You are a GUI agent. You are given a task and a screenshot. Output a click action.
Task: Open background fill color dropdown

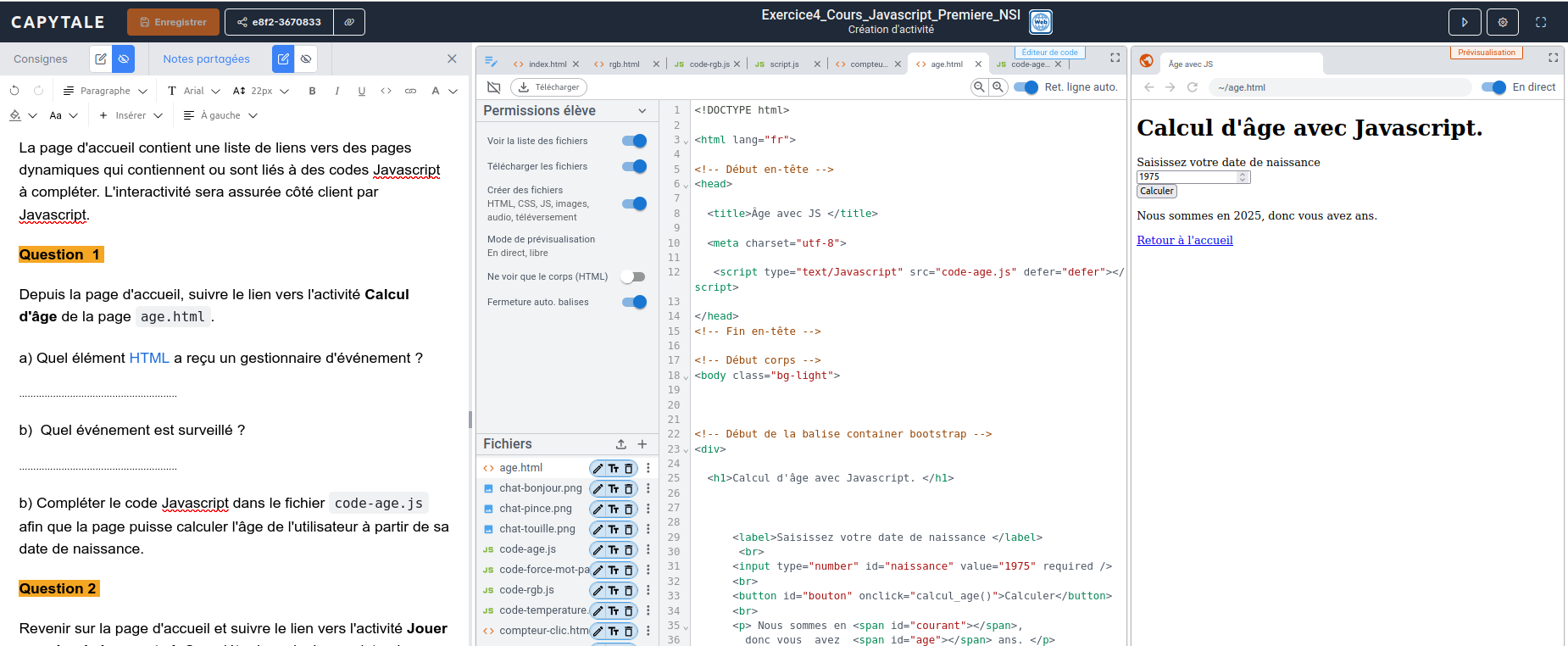pos(23,115)
